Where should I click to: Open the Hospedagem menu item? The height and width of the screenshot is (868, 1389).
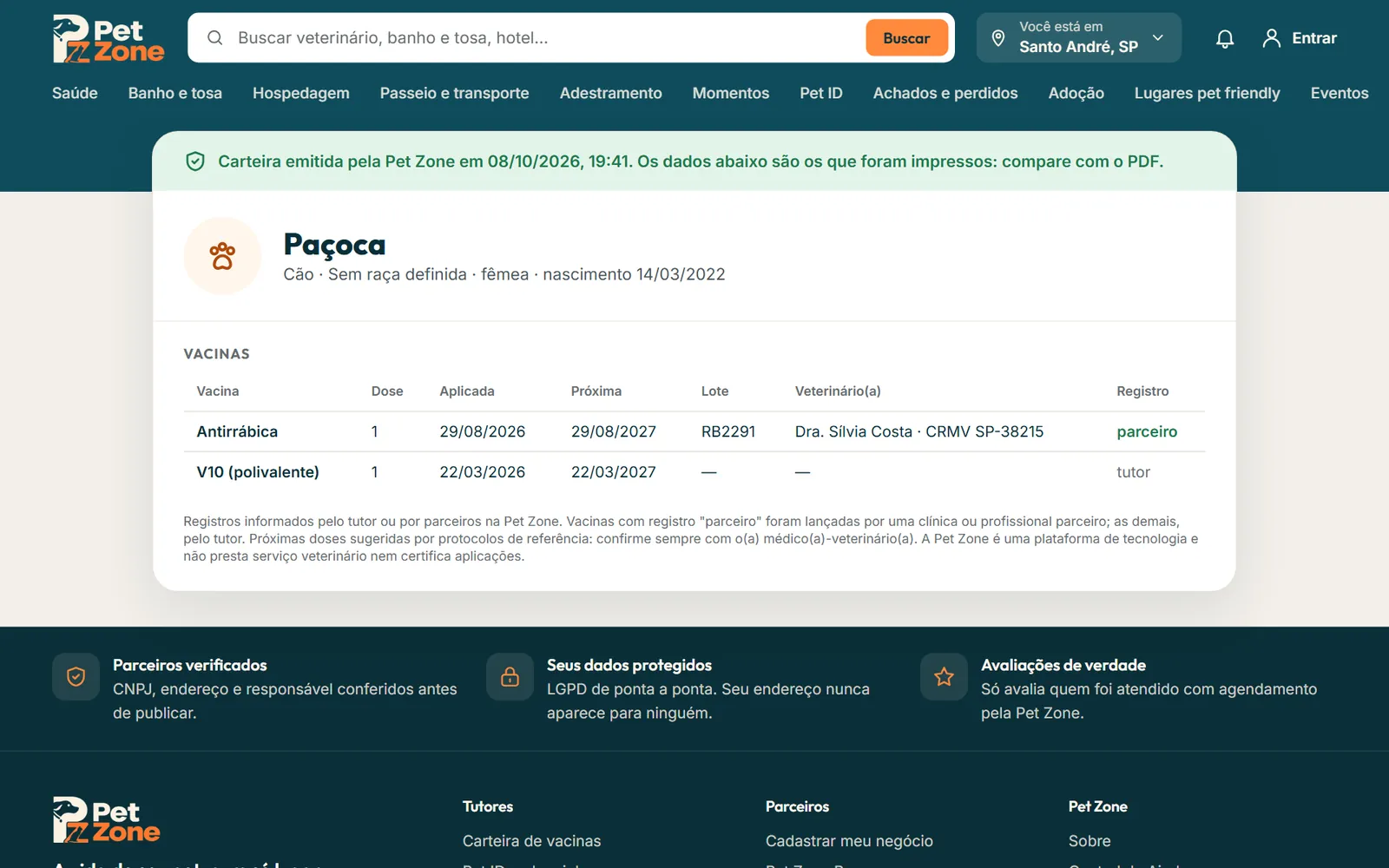pos(301,93)
